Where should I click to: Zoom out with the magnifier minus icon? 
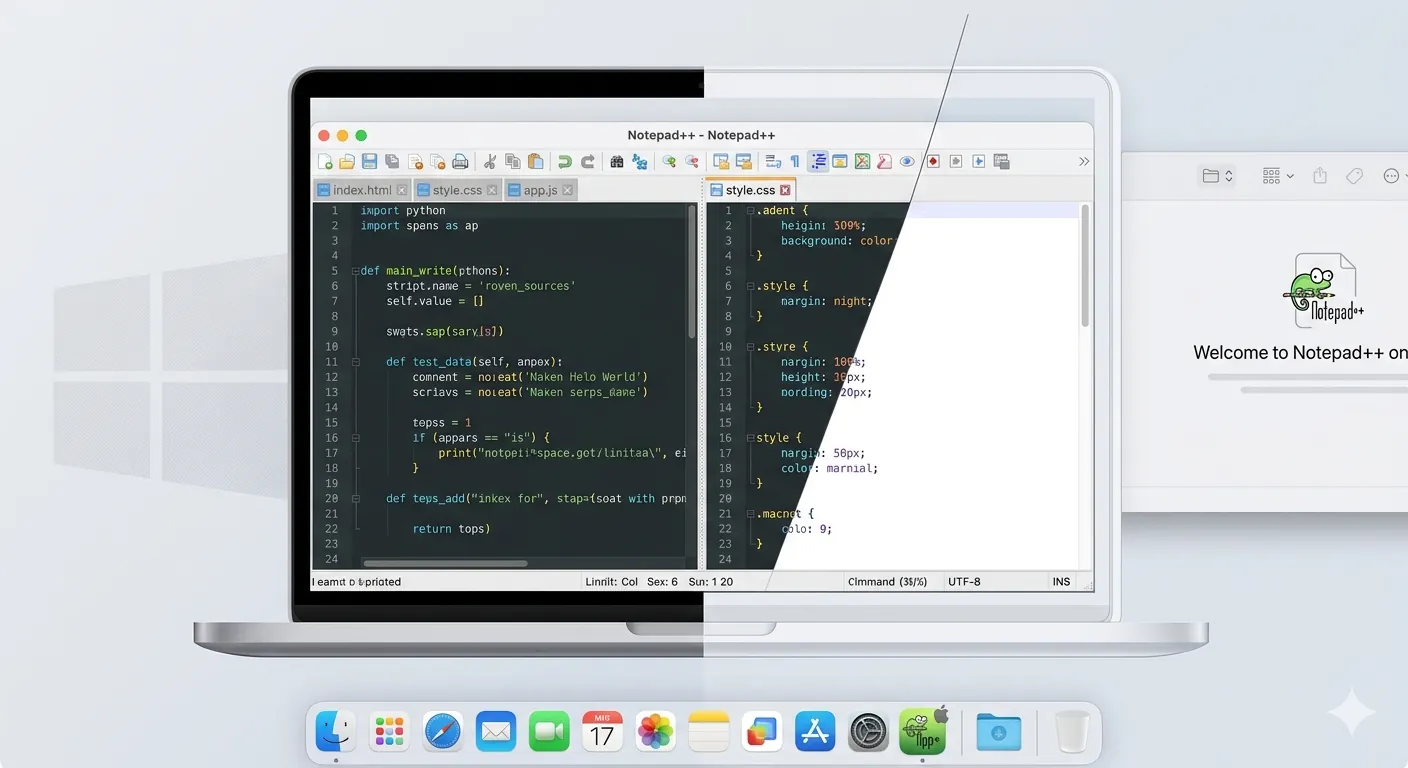(691, 162)
